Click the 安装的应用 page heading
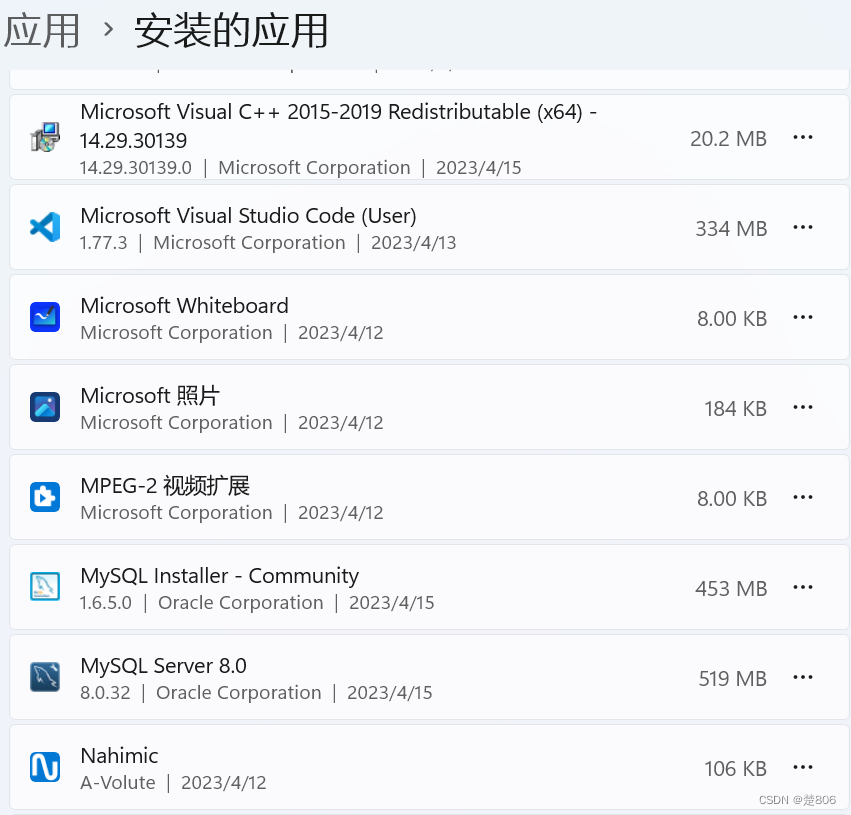The image size is (851, 815). click(231, 30)
